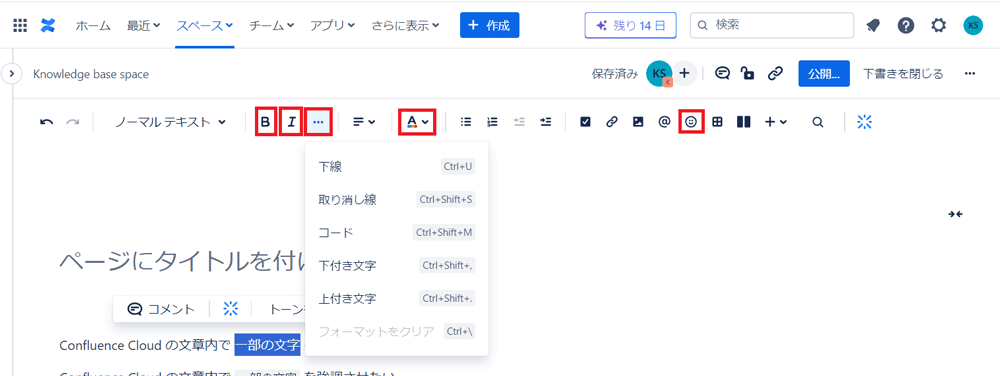Open the text color picker dropdown
Image resolution: width=1000 pixels, height=376 pixels.
417,122
